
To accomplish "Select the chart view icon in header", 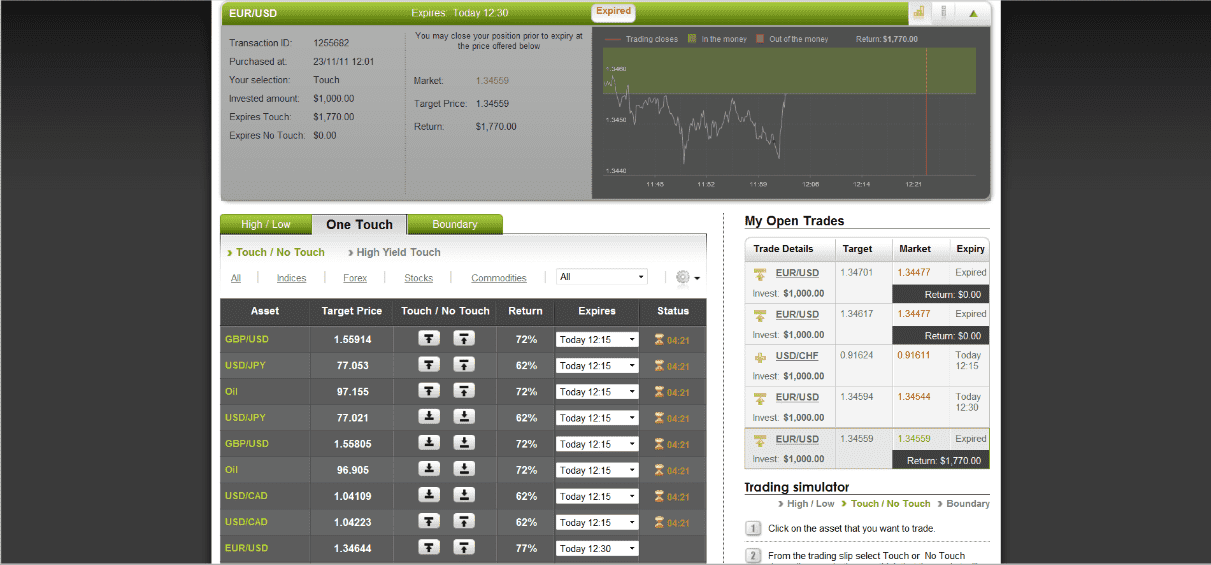I will point(917,13).
